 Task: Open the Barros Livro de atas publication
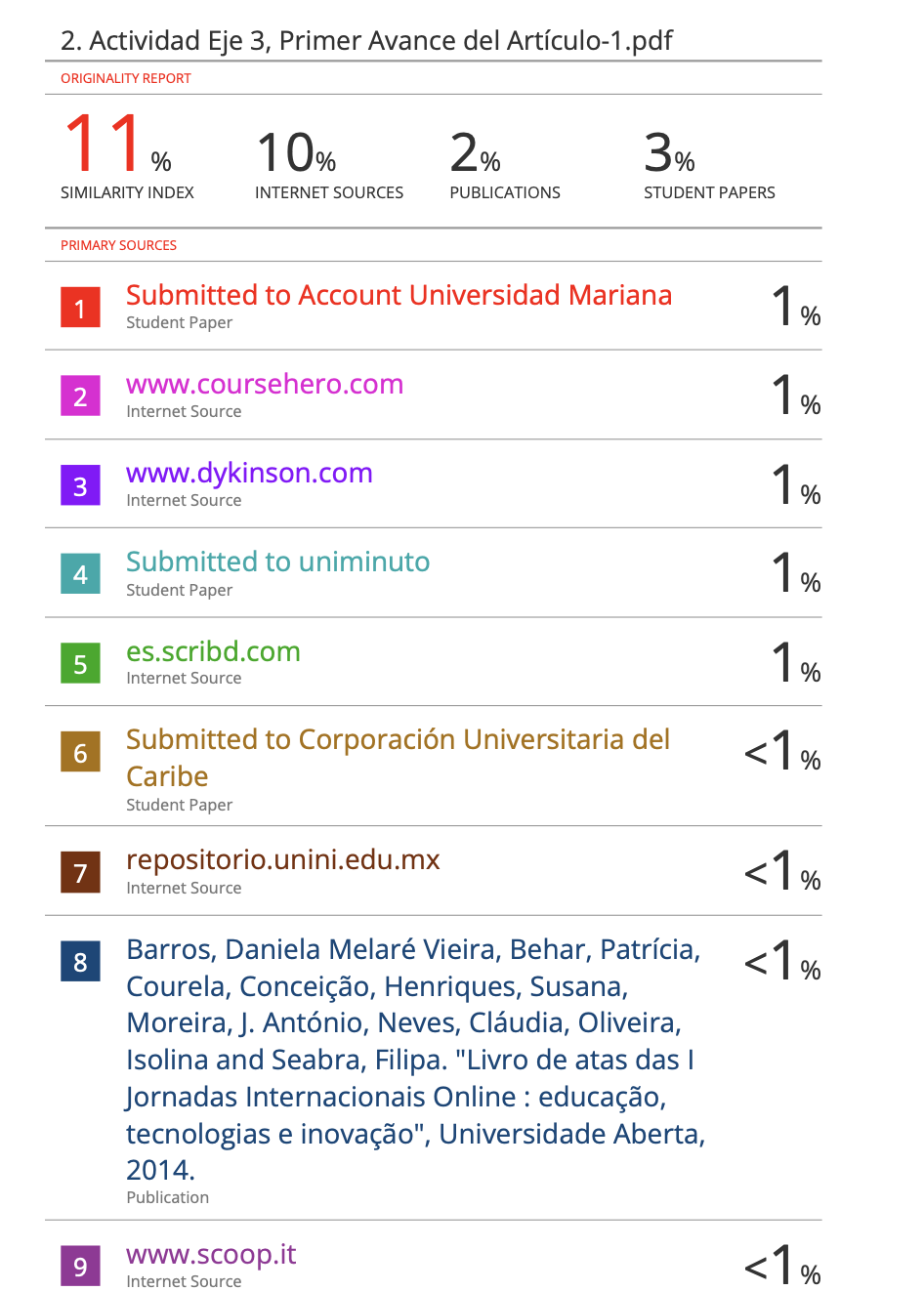[414, 1060]
